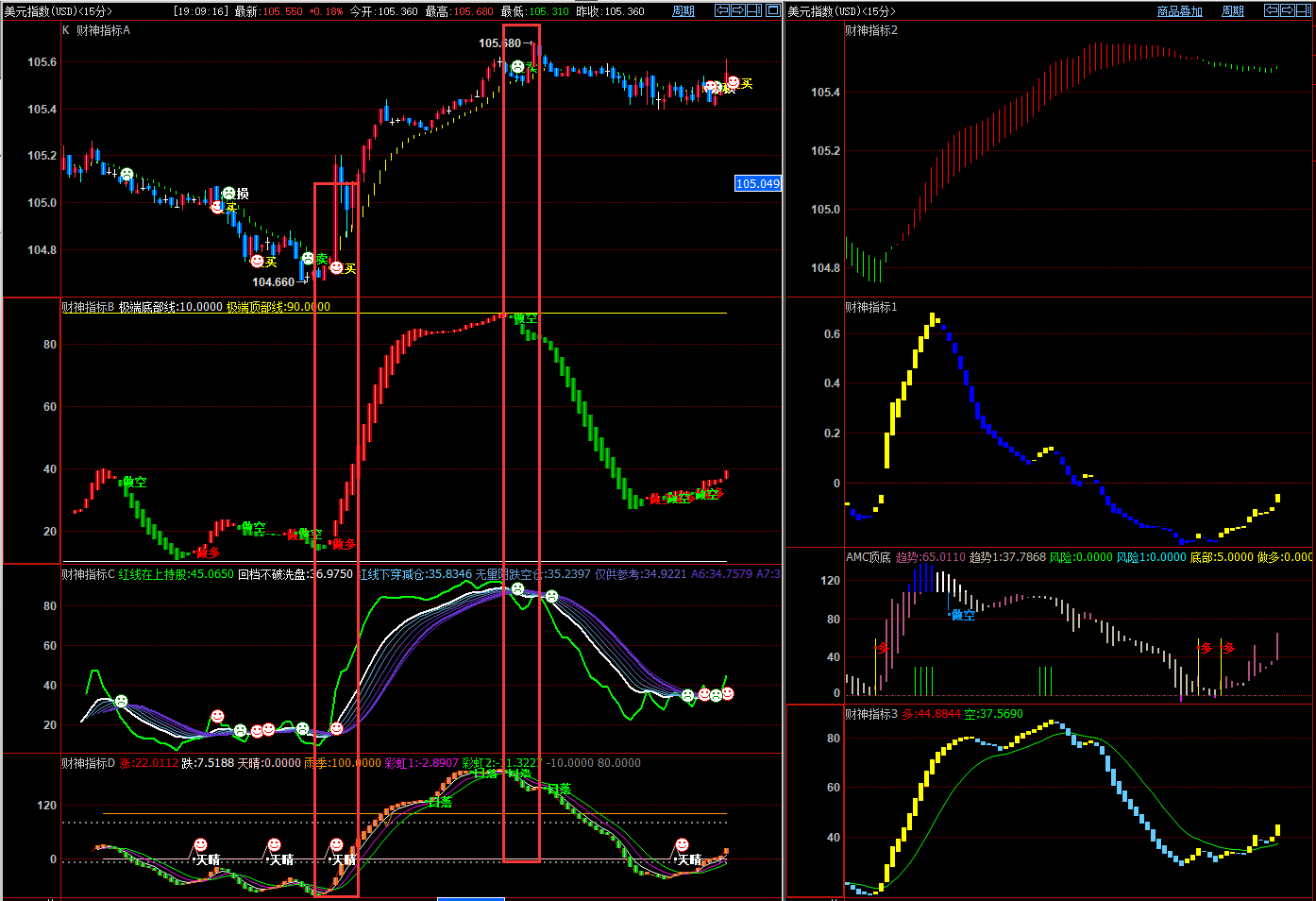Click the 105.680 high price marker on chart
Image resolution: width=1316 pixels, height=901 pixels.
499,43
